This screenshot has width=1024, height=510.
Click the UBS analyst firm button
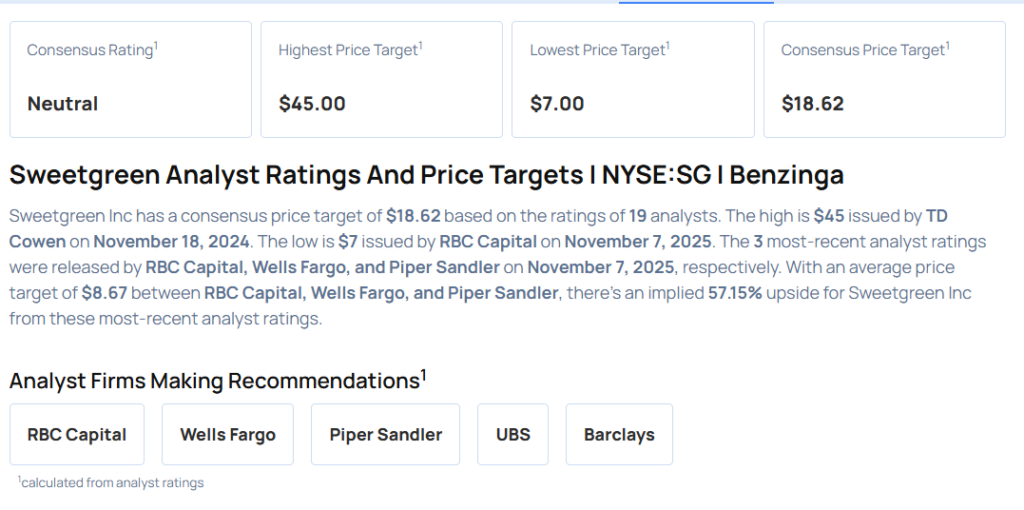click(513, 434)
